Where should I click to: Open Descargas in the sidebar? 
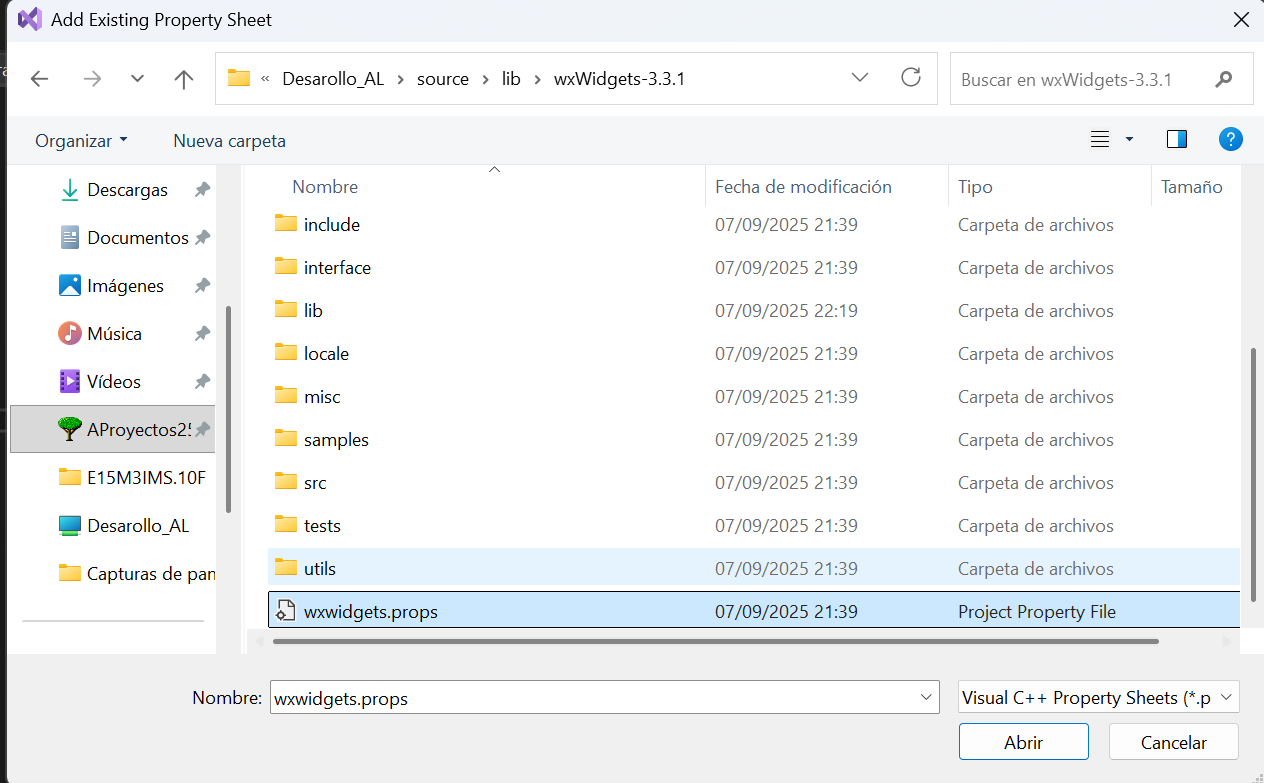127,189
